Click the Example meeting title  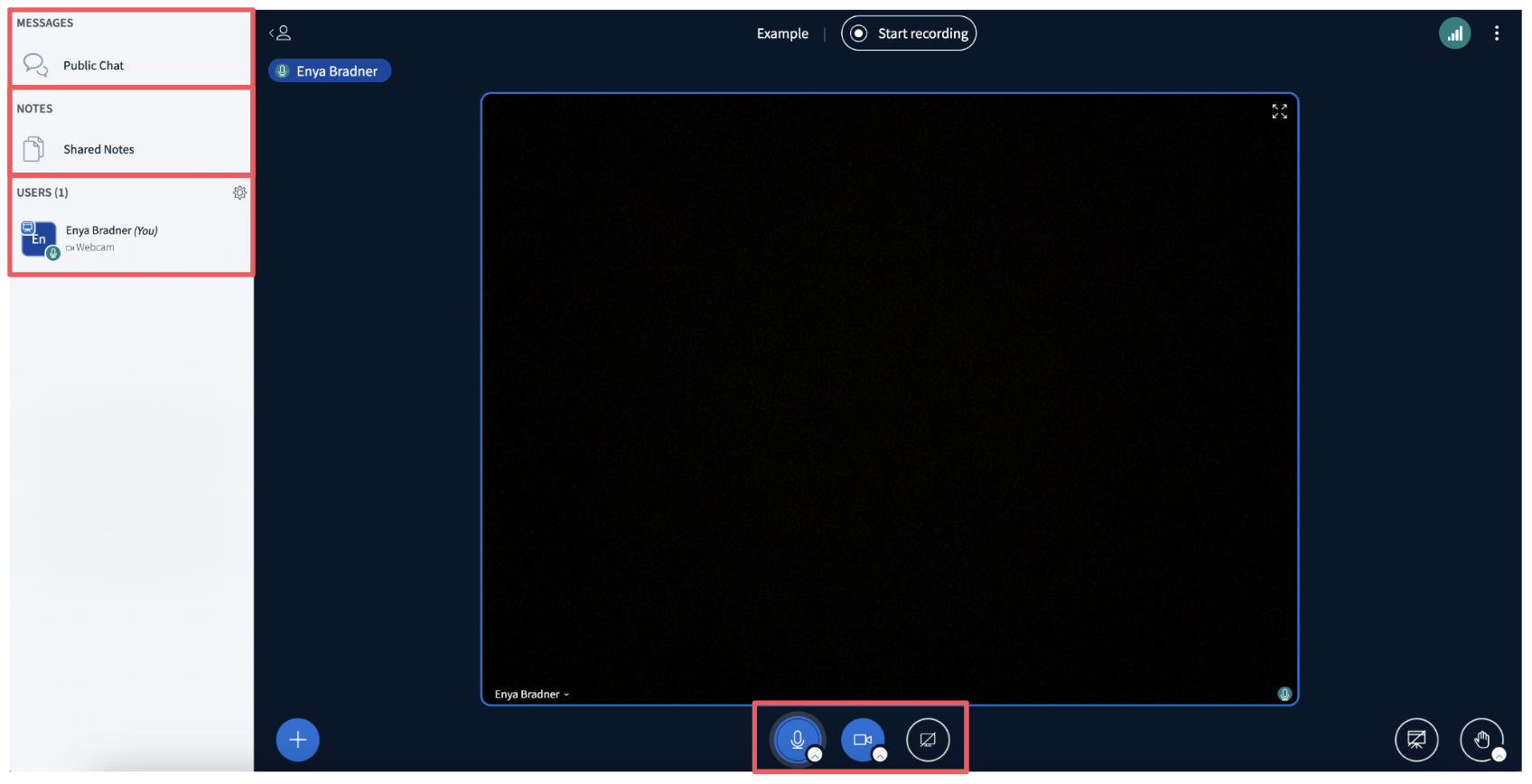click(782, 33)
